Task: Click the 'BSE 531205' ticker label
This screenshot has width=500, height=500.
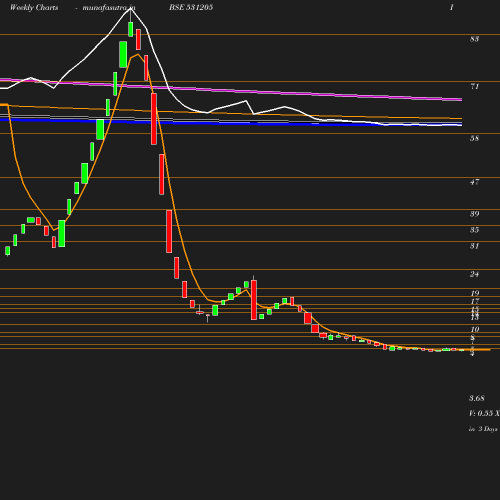Action: 191,7
